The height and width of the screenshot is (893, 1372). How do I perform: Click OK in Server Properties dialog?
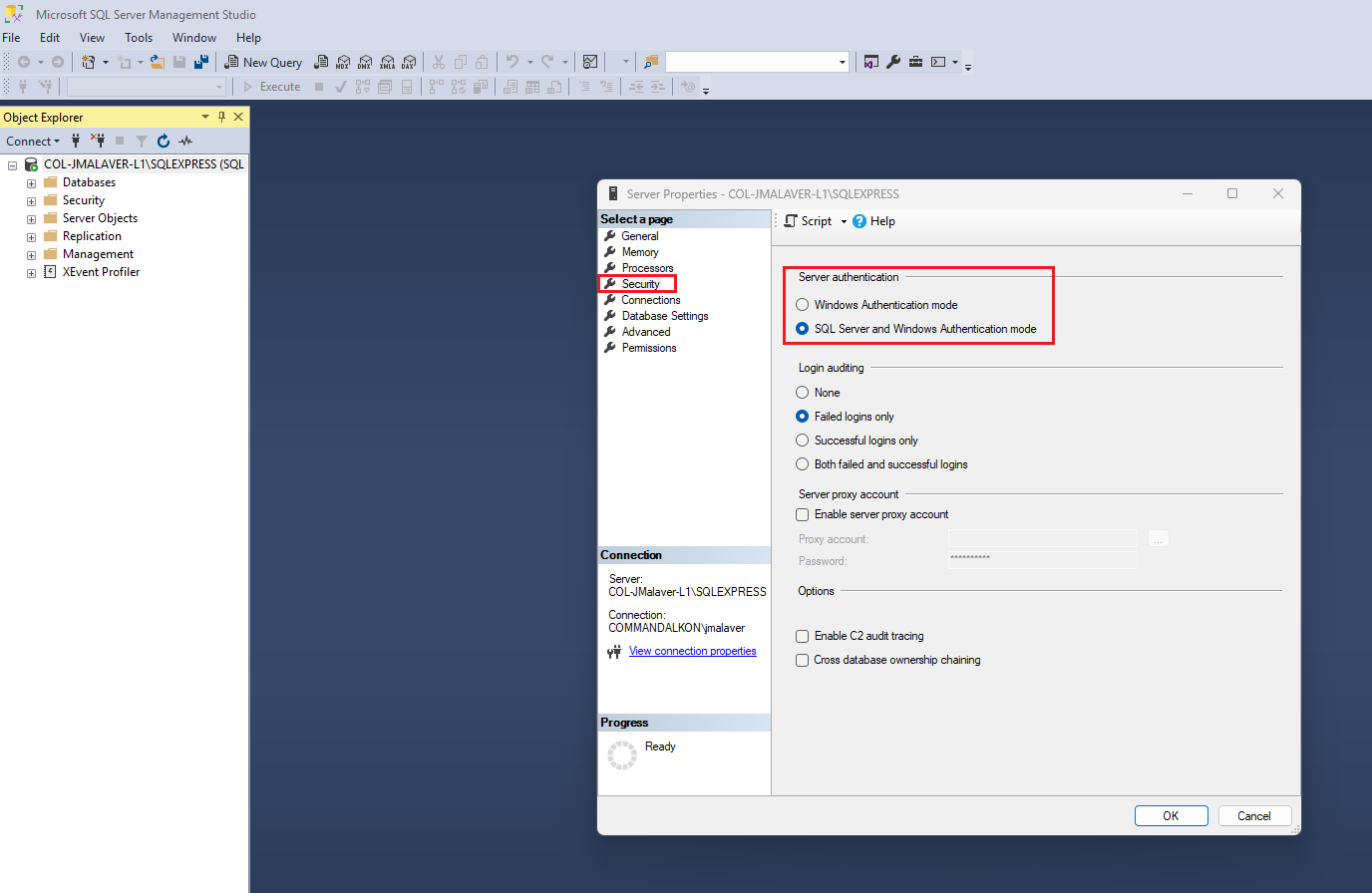(x=1171, y=815)
